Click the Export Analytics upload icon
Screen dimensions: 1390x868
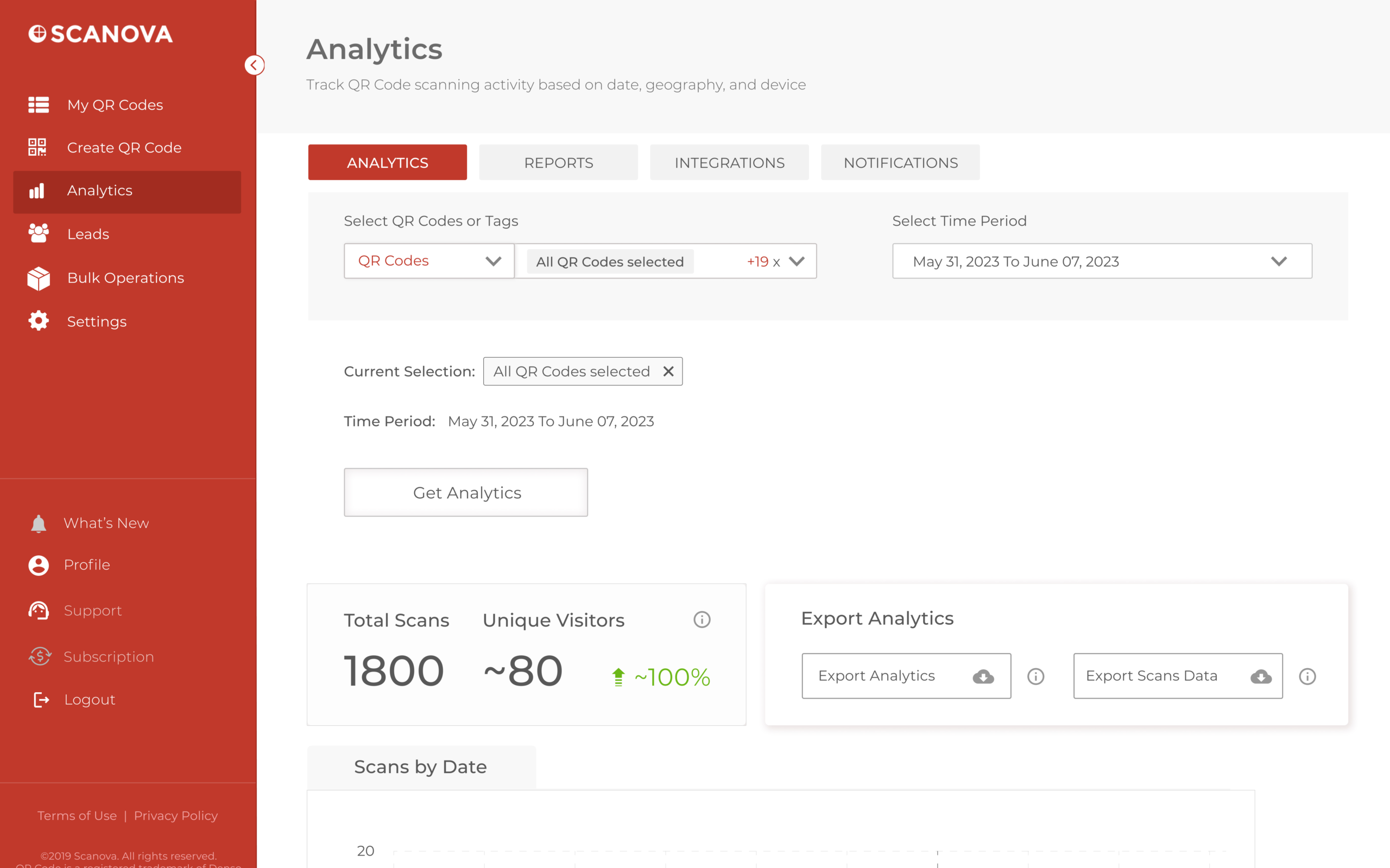[984, 676]
